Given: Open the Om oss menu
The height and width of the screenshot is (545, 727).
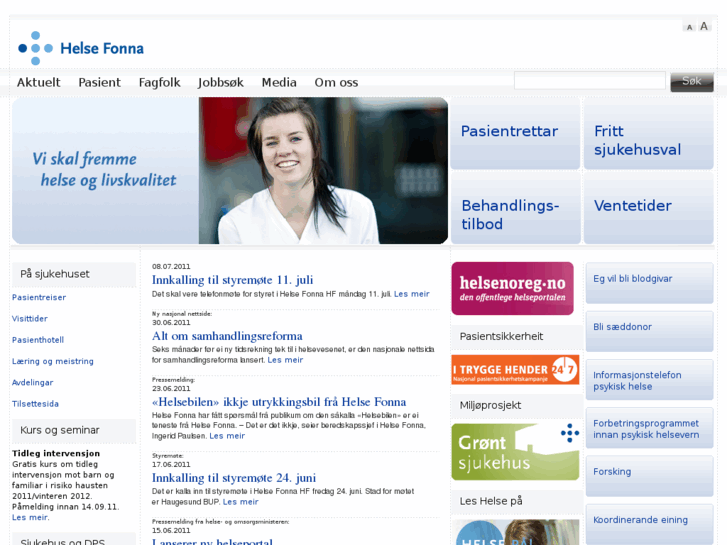Looking at the screenshot, I should (x=336, y=83).
